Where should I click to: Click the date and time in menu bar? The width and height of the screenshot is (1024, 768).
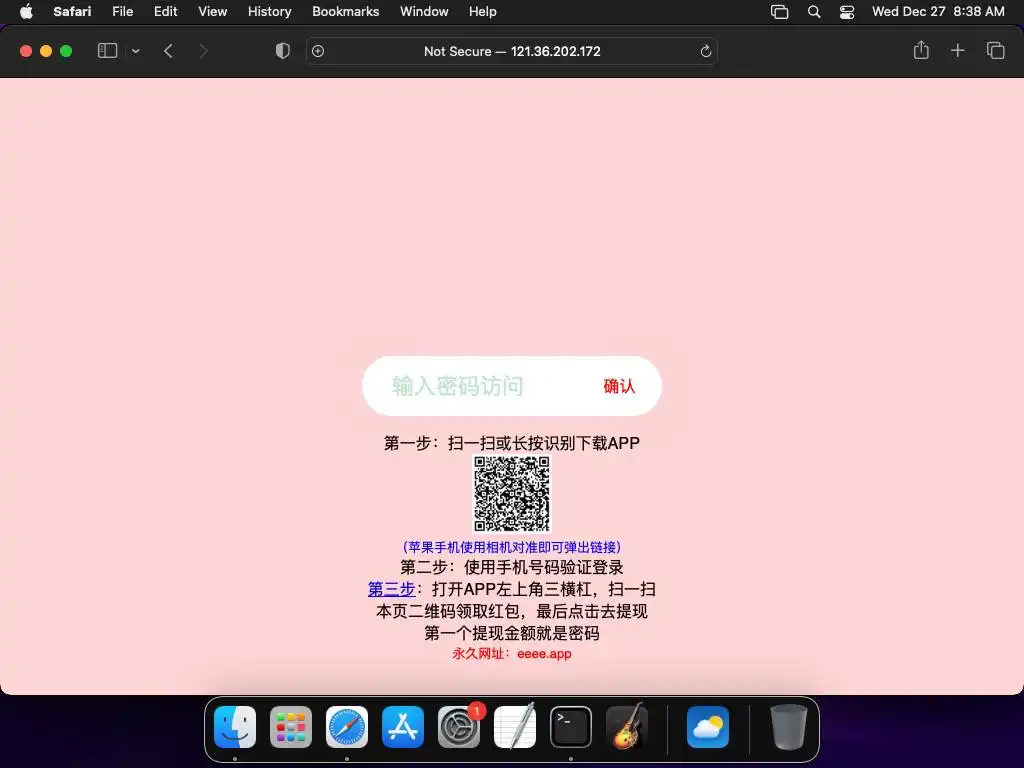938,11
